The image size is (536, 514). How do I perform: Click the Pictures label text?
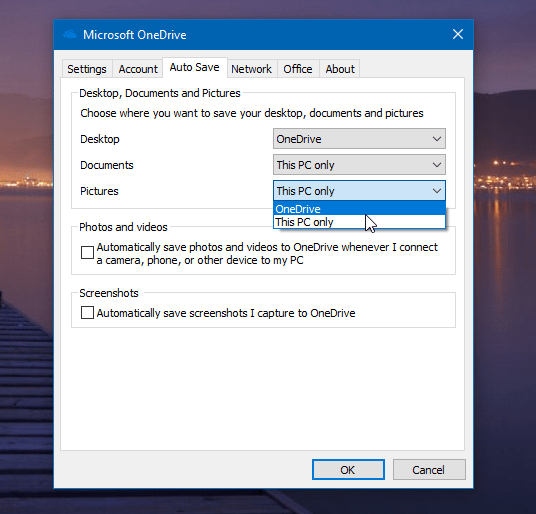click(99, 191)
